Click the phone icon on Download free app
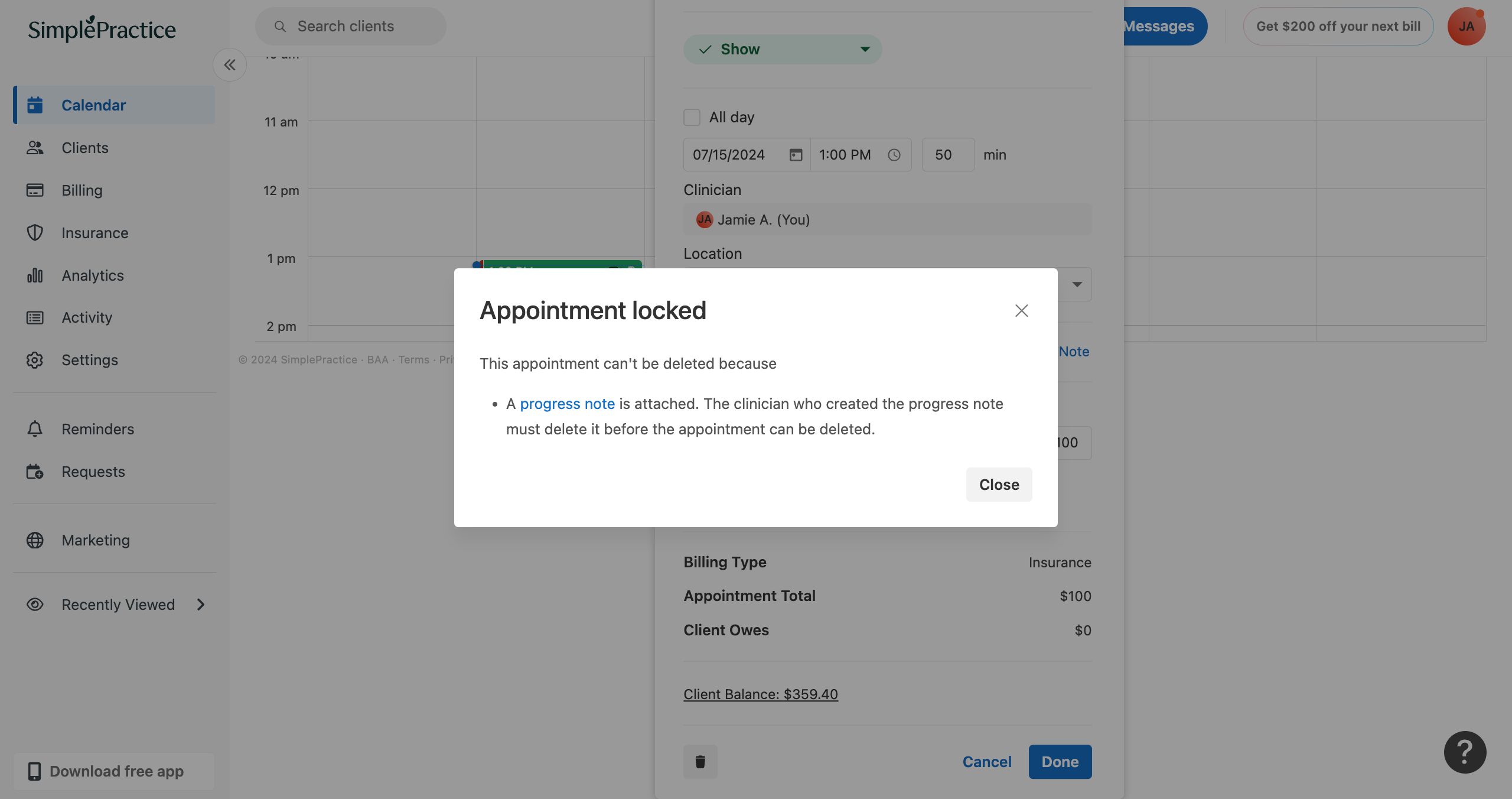The height and width of the screenshot is (799, 1512). pos(34,771)
